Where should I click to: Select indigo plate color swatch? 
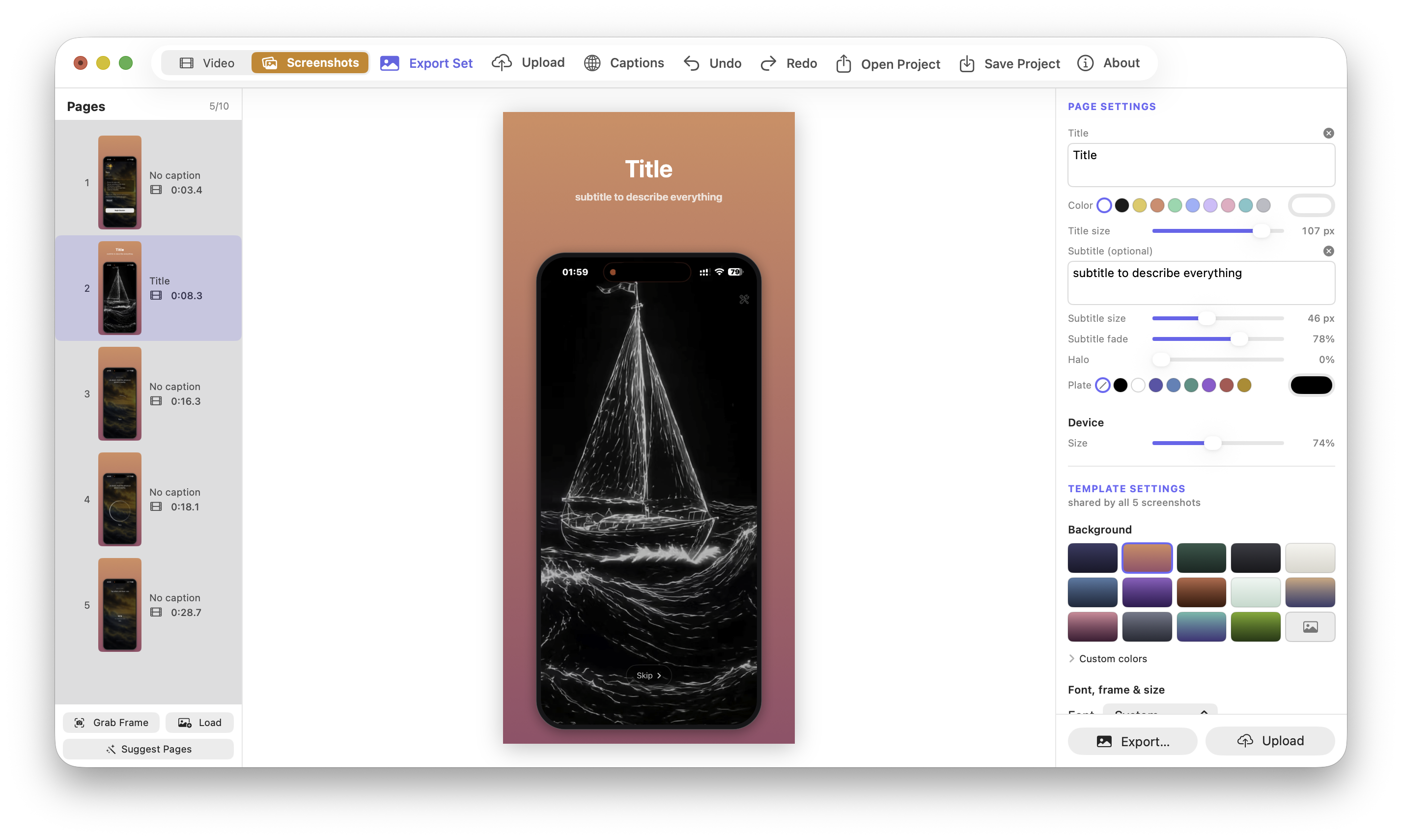coord(1155,385)
